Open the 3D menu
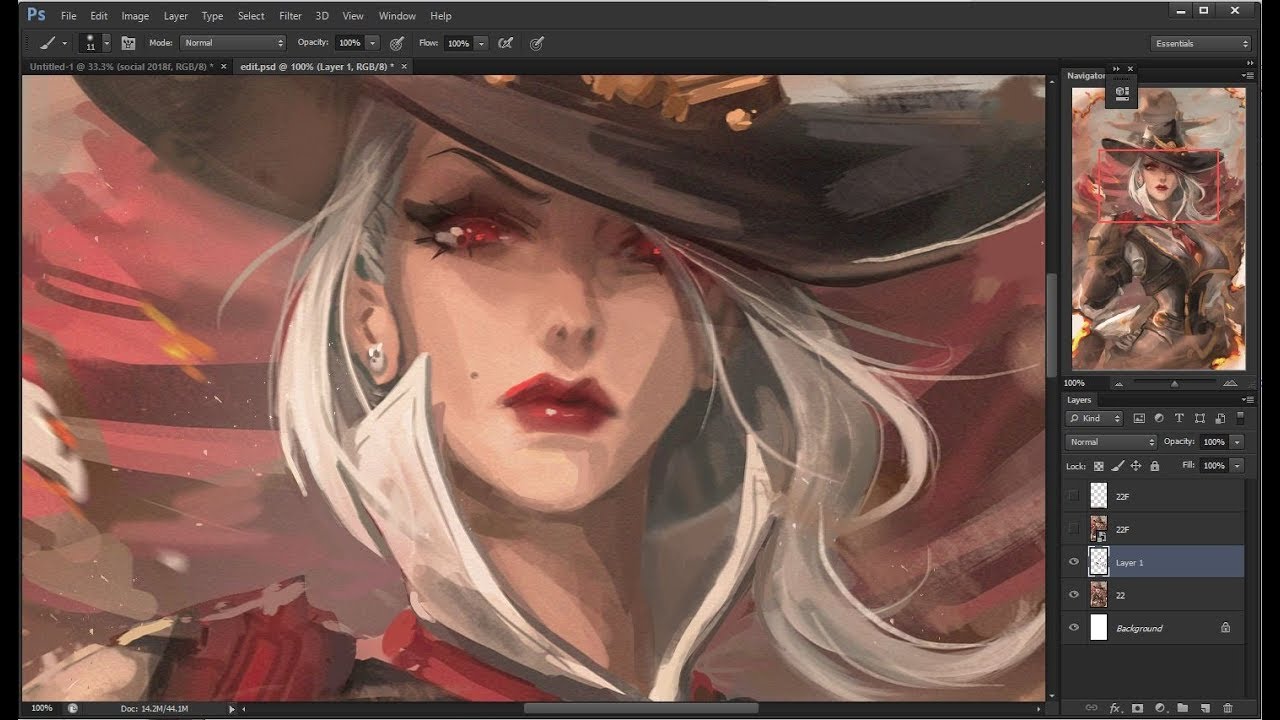Image resolution: width=1280 pixels, height=720 pixels. point(322,16)
